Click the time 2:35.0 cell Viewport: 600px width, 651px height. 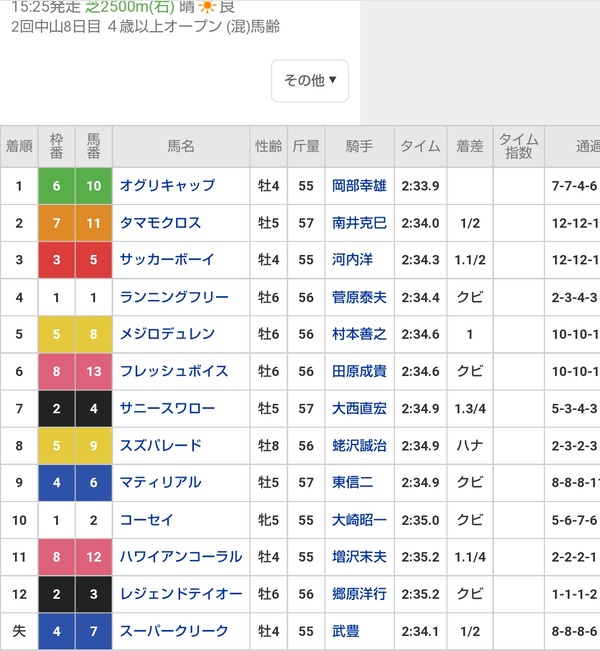point(421,520)
